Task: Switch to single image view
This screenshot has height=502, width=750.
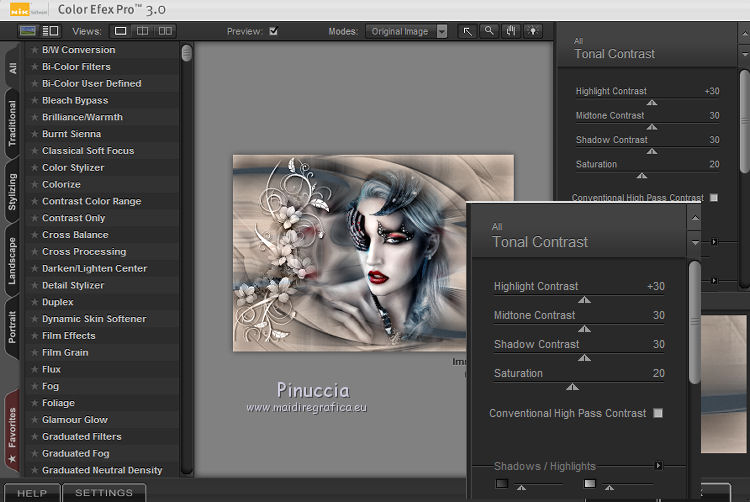Action: point(121,31)
